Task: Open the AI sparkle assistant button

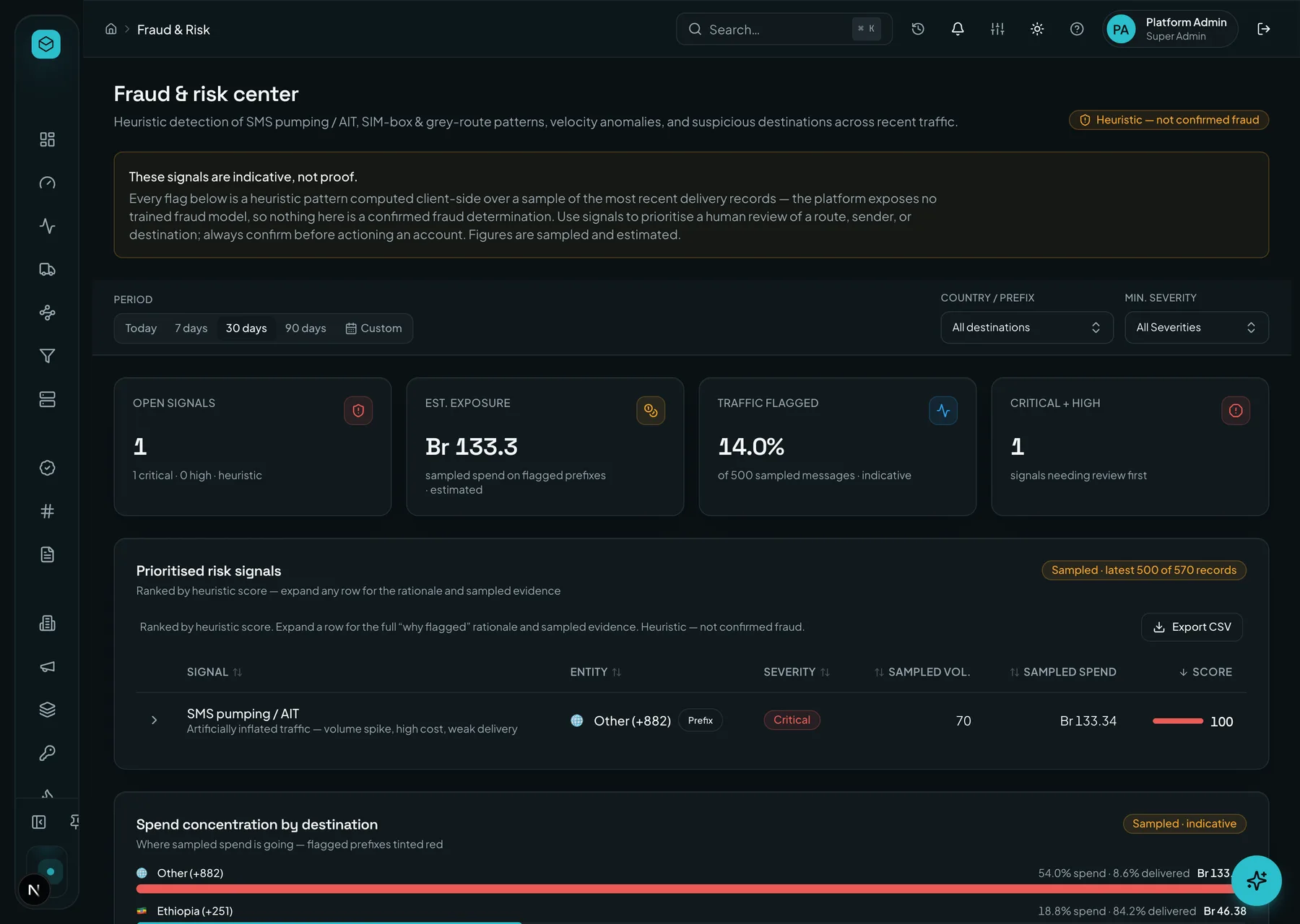Action: [x=1257, y=880]
